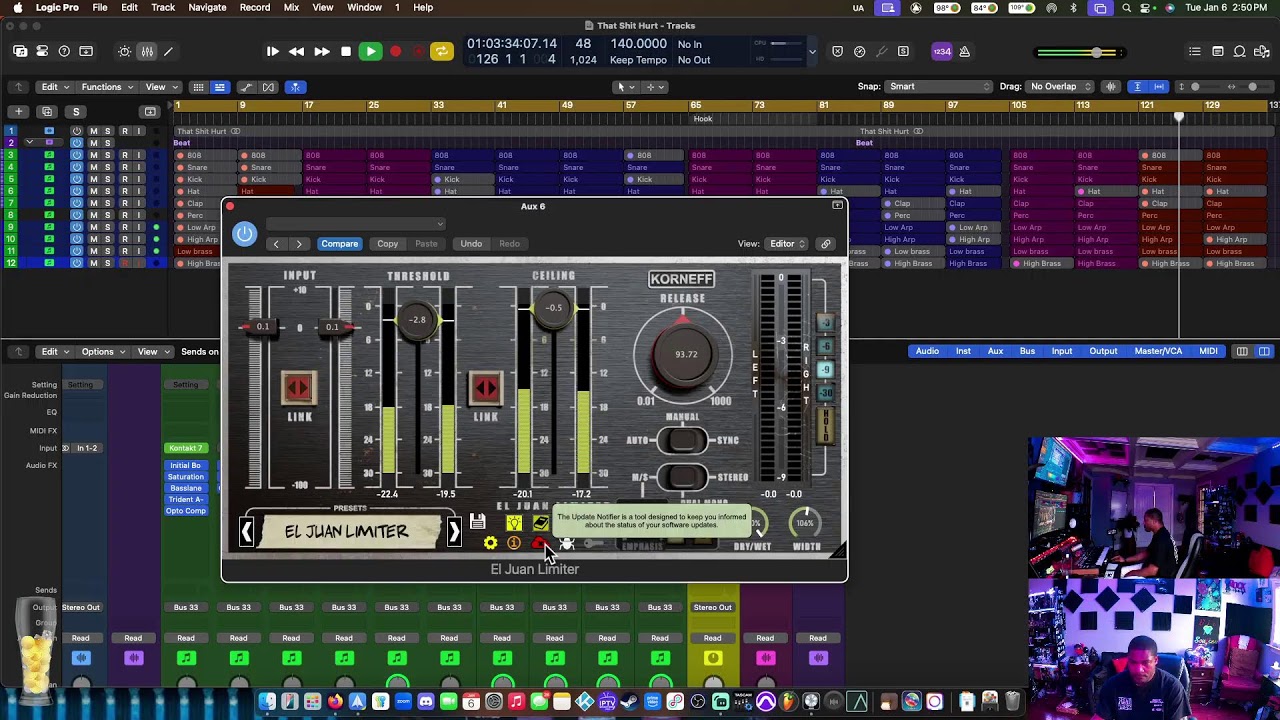Open the plugin View Editor dropdown

click(787, 244)
